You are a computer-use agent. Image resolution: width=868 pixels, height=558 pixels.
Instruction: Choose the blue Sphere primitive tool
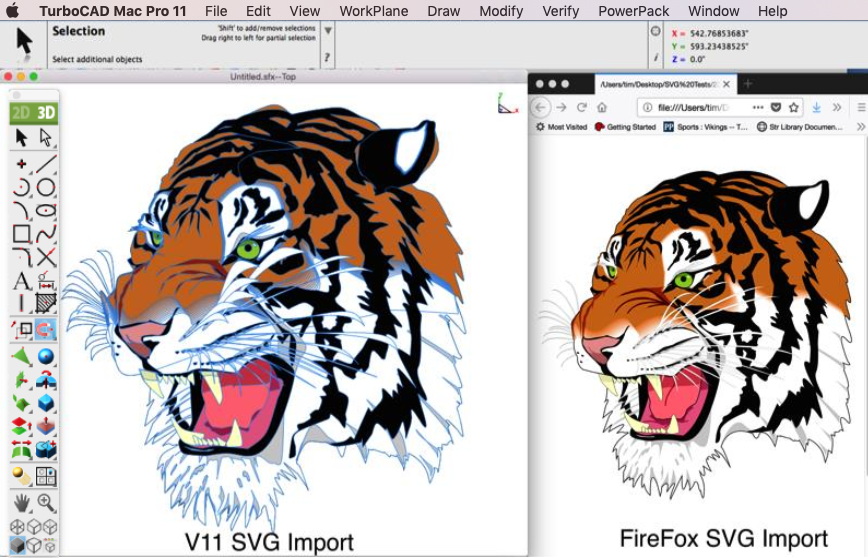45,356
